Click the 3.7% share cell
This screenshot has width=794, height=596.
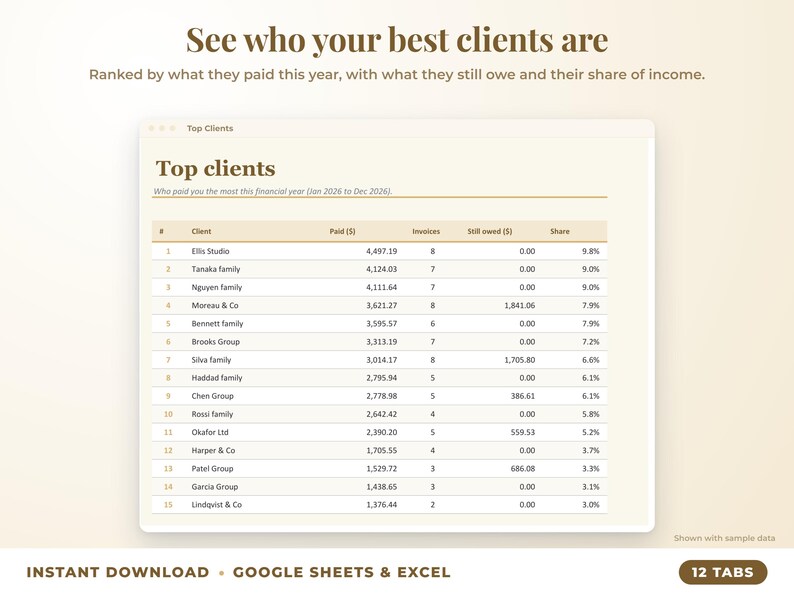(590, 451)
